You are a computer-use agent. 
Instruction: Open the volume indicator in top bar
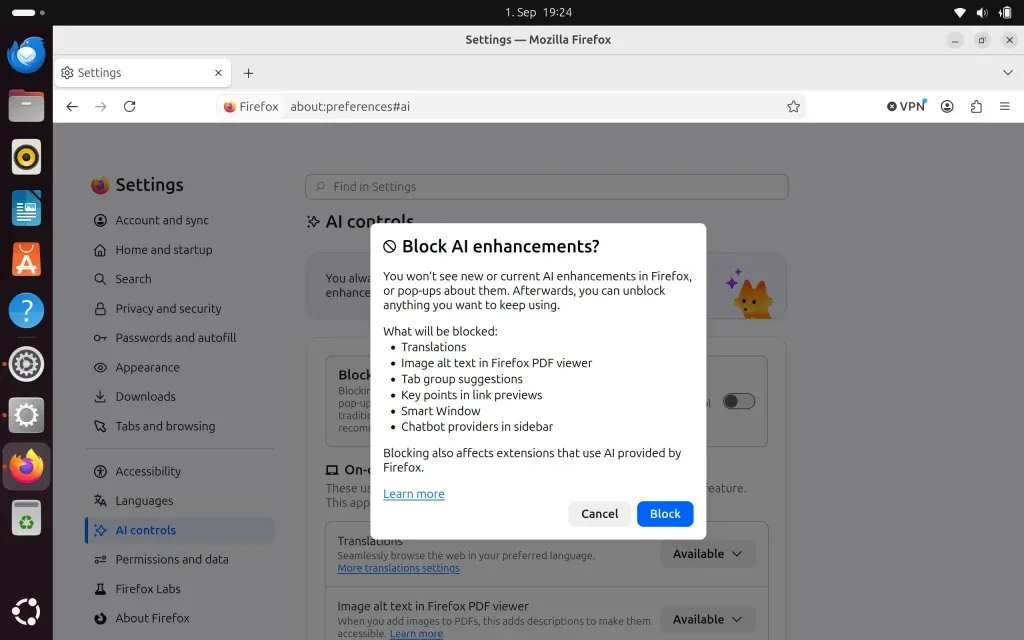[x=982, y=12]
